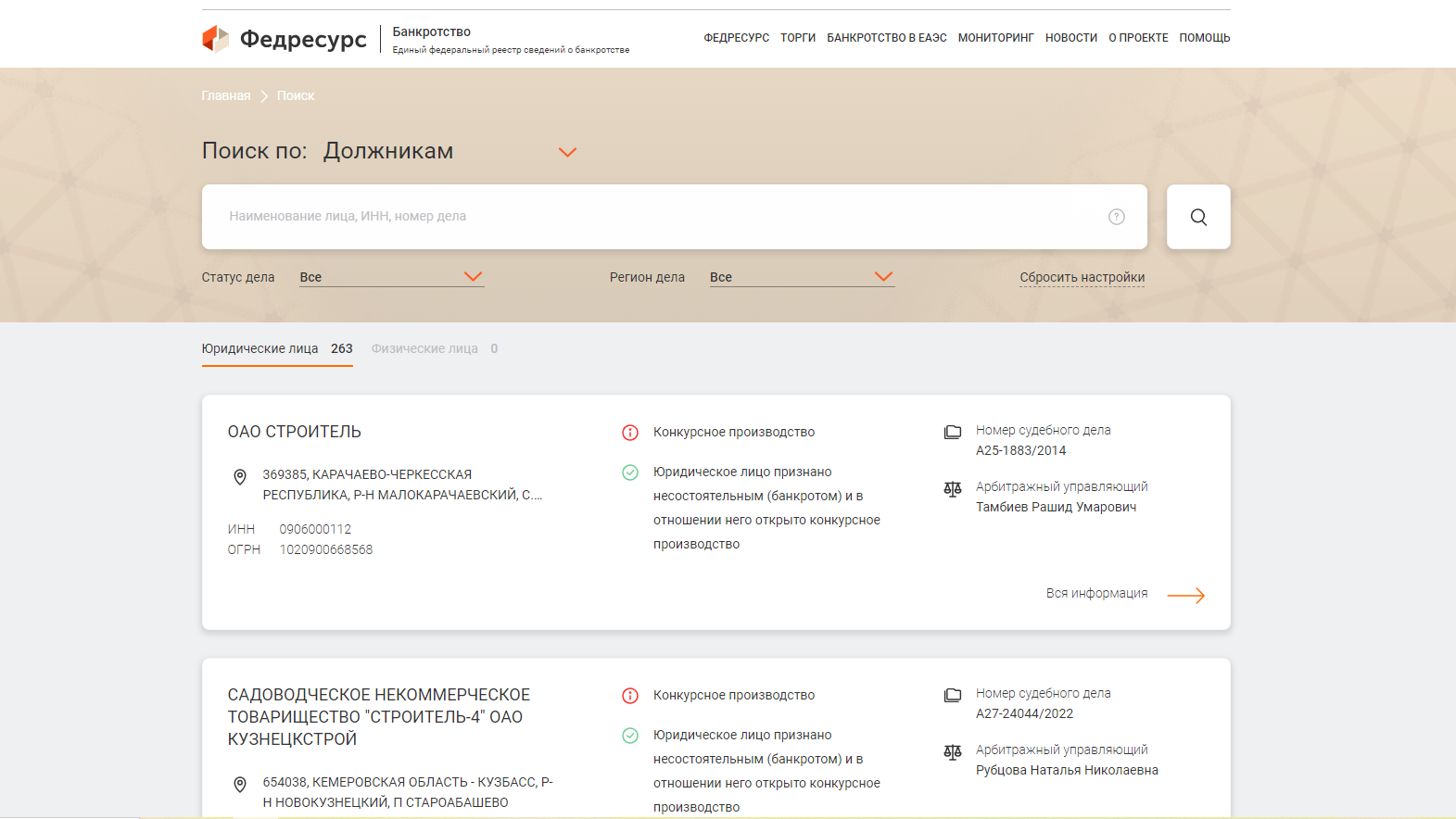This screenshot has height=819, width=1456.
Task: Click manager name Рубцова Наталья Николаевна
Action: click(1068, 771)
